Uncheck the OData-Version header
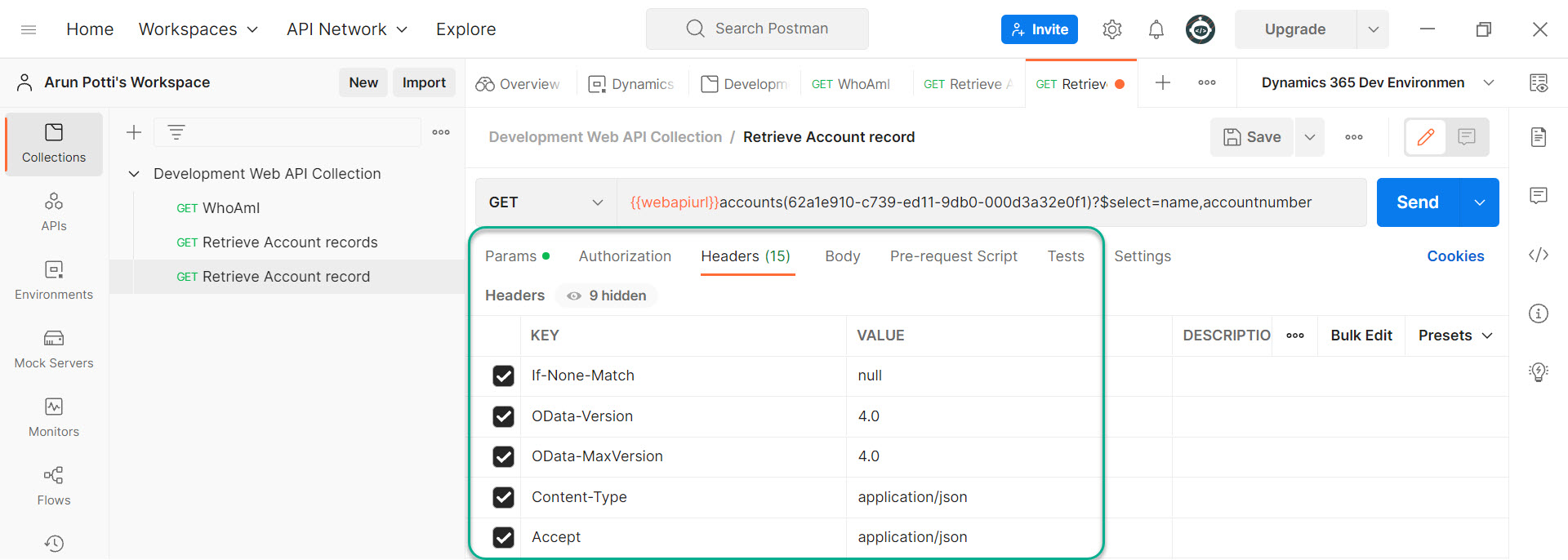The image size is (1568, 560). point(504,416)
